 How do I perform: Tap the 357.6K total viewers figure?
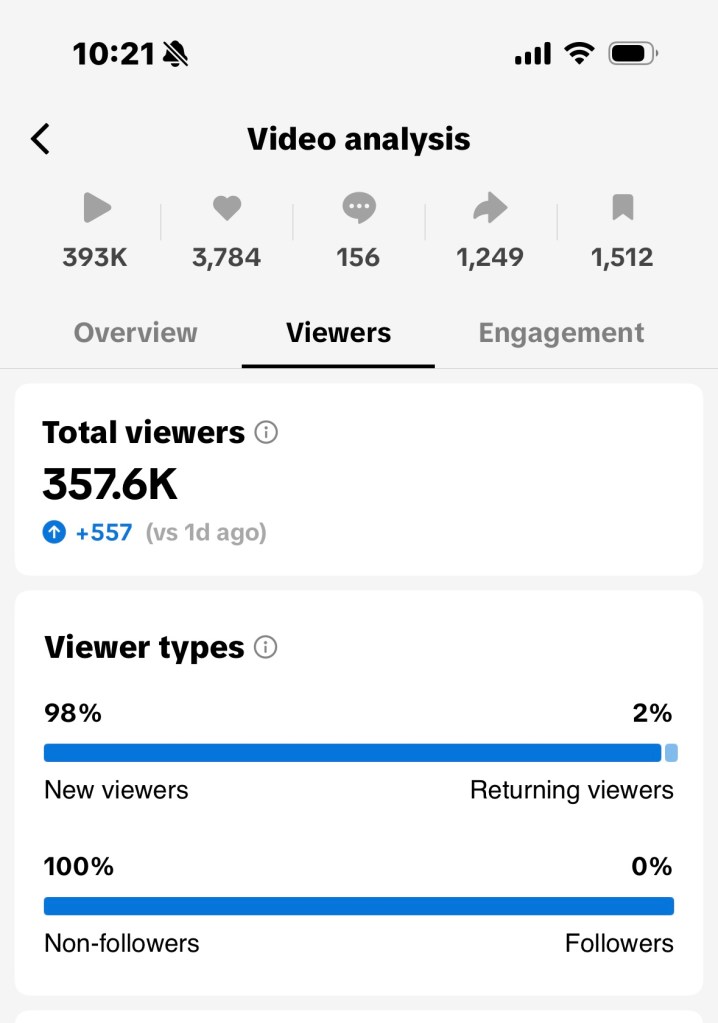(x=110, y=485)
